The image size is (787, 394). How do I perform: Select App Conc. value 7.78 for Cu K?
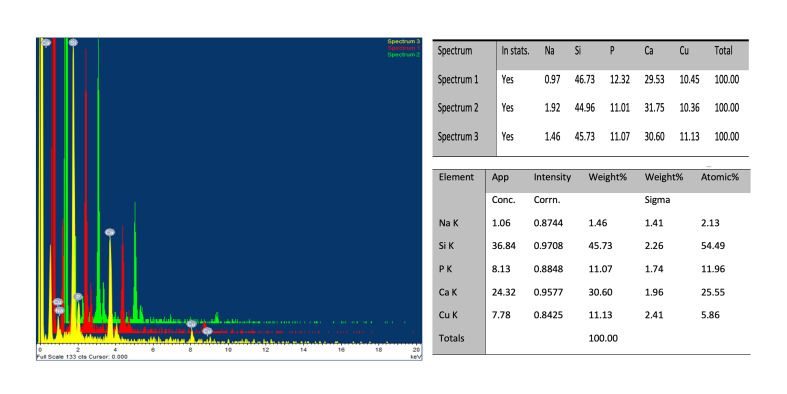[501, 315]
